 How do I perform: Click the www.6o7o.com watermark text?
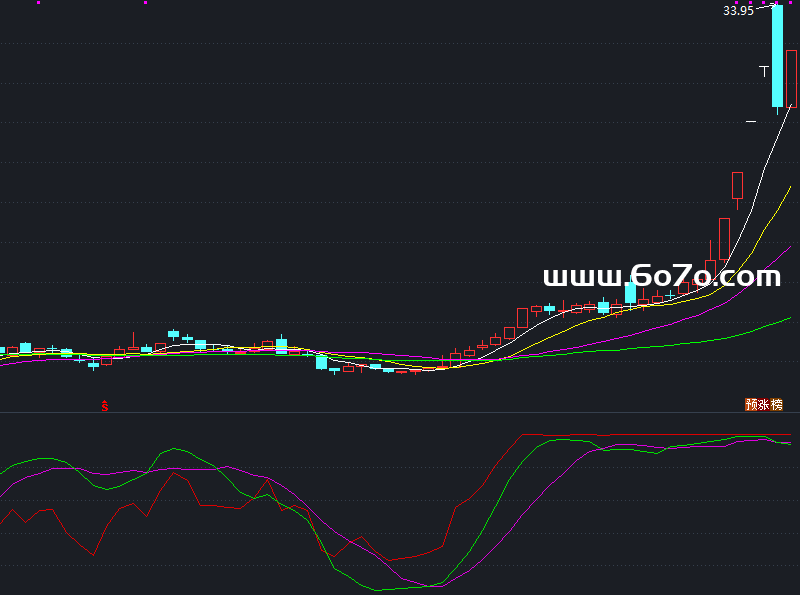(661, 276)
